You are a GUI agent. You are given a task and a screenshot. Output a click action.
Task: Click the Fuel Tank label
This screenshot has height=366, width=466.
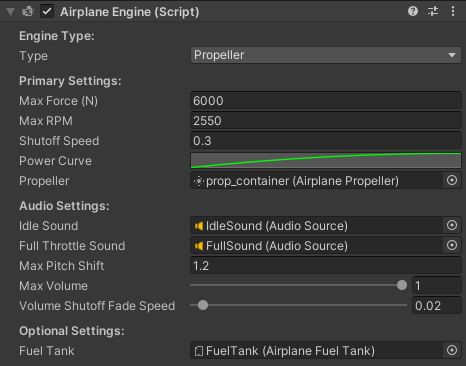coord(47,351)
